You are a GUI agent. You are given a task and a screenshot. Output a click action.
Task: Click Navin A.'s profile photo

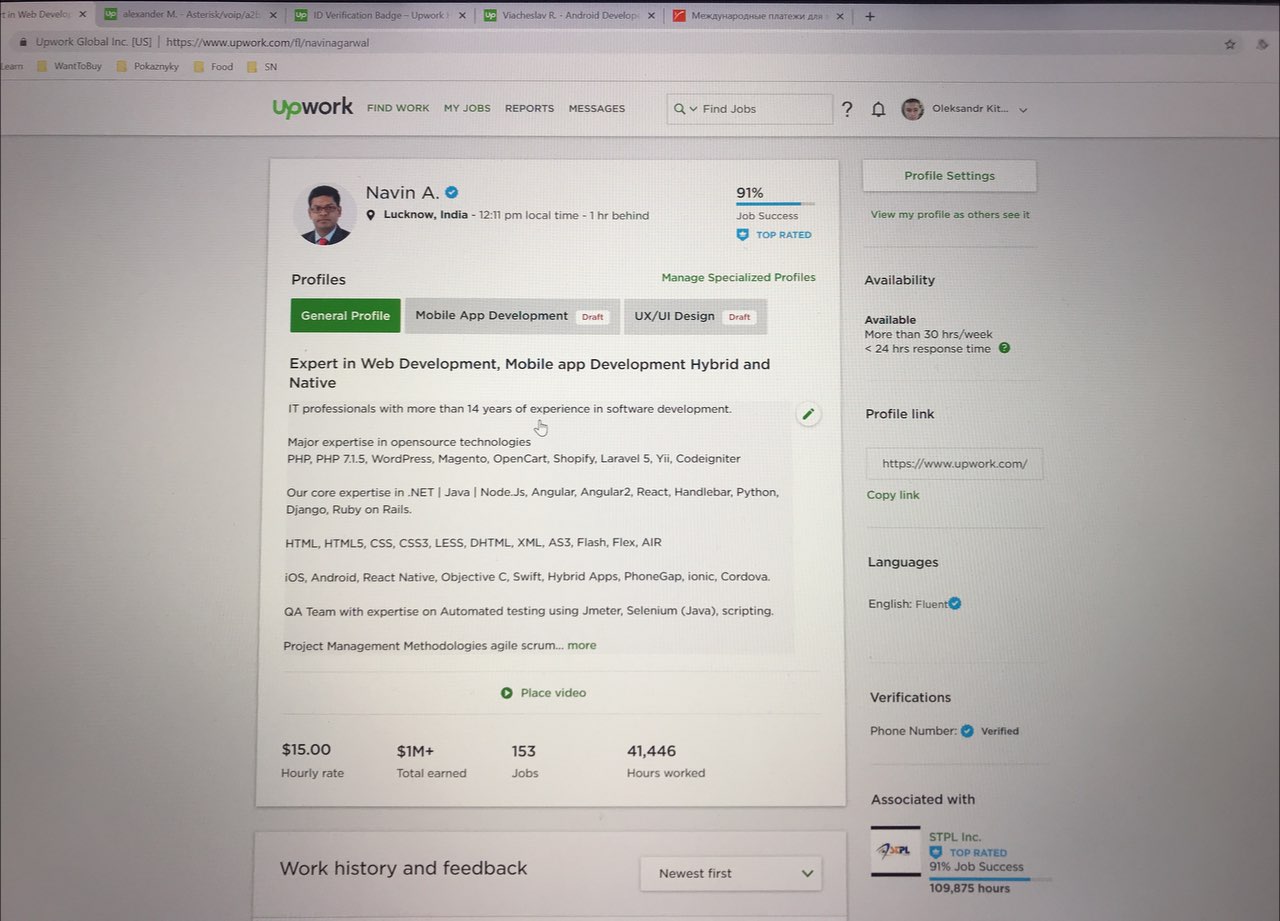pyautogui.click(x=325, y=214)
